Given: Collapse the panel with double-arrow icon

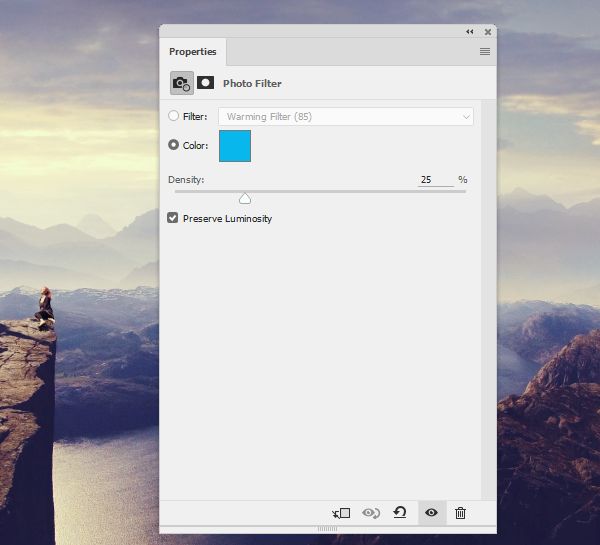Looking at the screenshot, I should click(x=470, y=32).
